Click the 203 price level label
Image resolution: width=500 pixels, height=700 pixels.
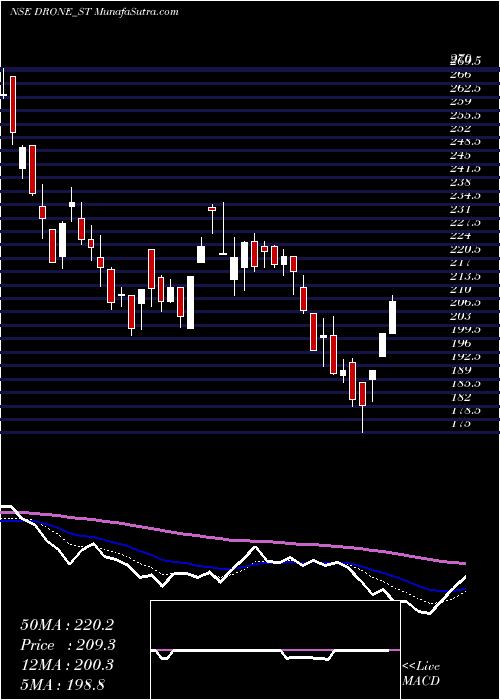pyautogui.click(x=460, y=316)
